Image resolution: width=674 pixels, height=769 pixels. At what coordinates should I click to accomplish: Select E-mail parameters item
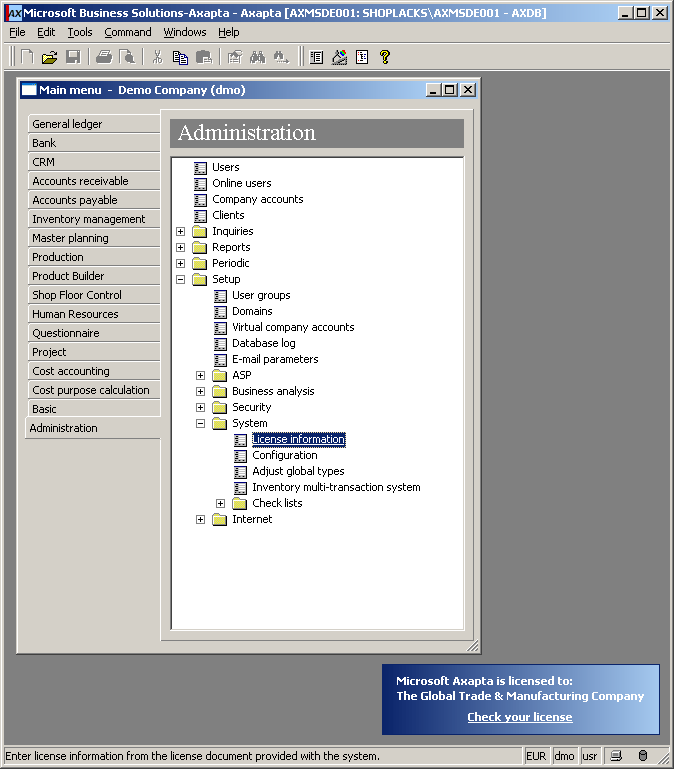point(275,359)
